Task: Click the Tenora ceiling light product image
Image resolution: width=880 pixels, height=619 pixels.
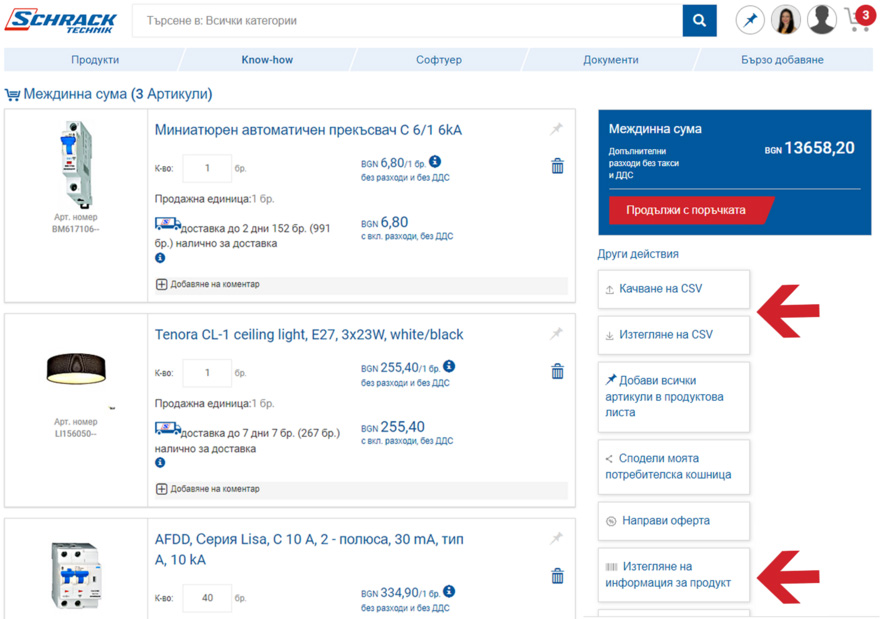Action: 76,368
